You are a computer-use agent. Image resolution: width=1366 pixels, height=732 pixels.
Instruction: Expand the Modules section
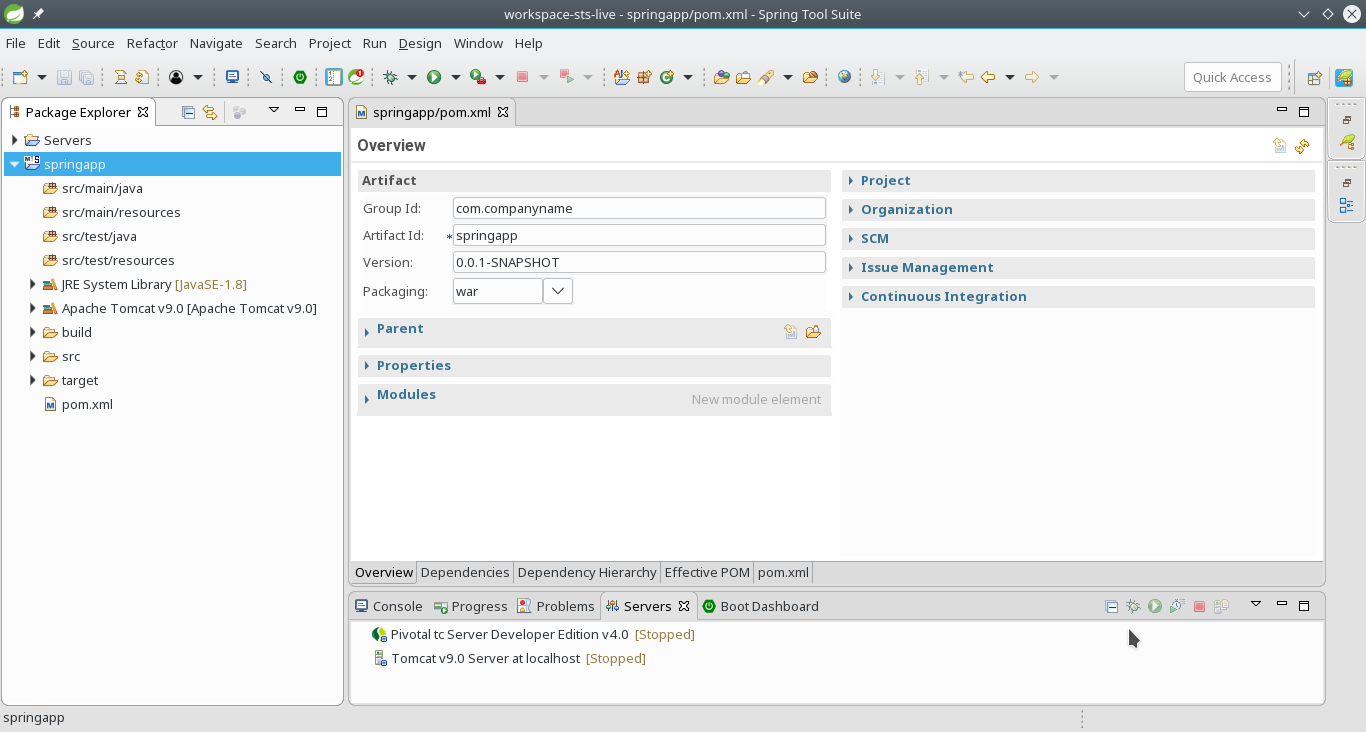(x=368, y=399)
